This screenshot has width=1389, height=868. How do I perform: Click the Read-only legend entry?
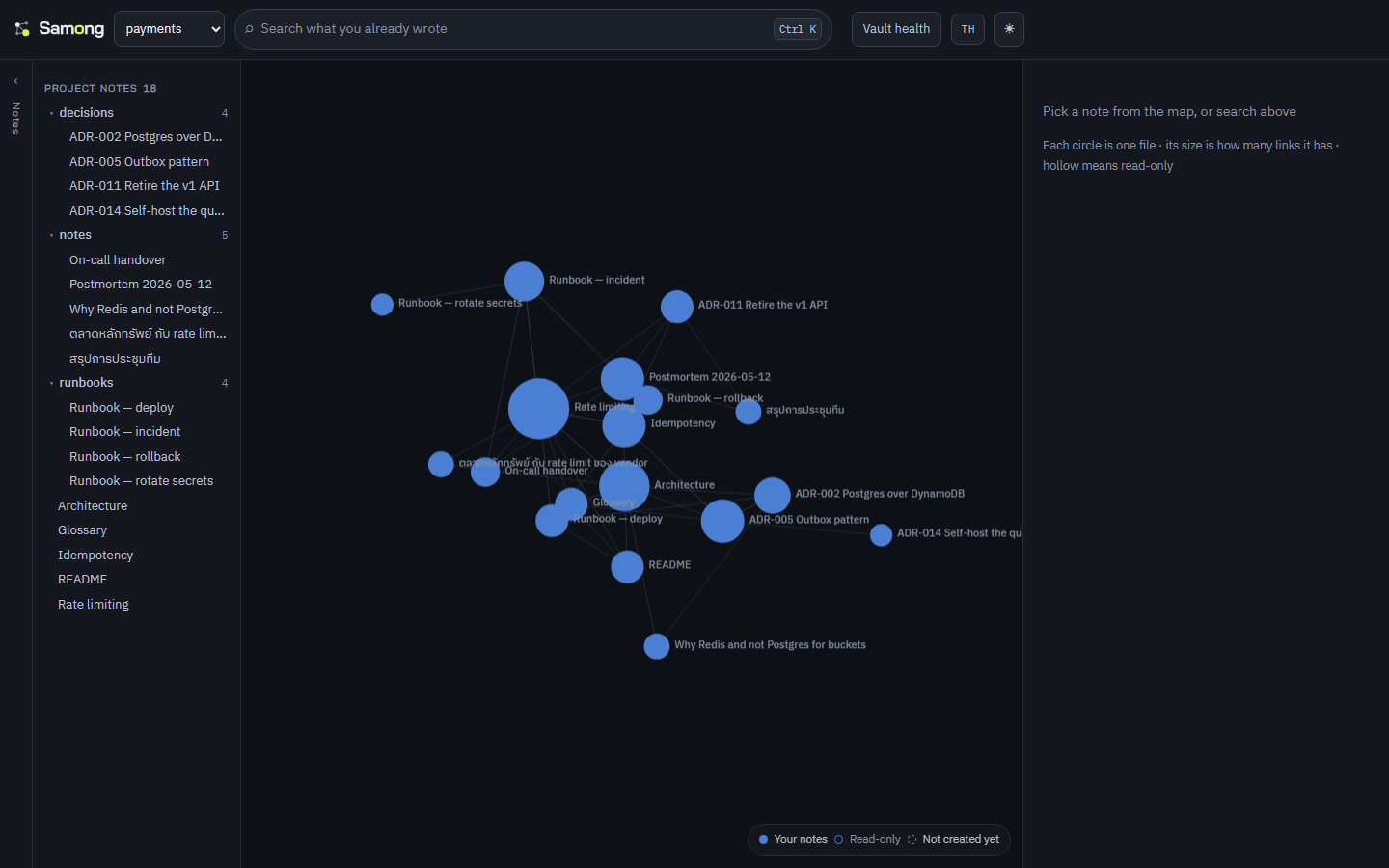[x=867, y=840]
